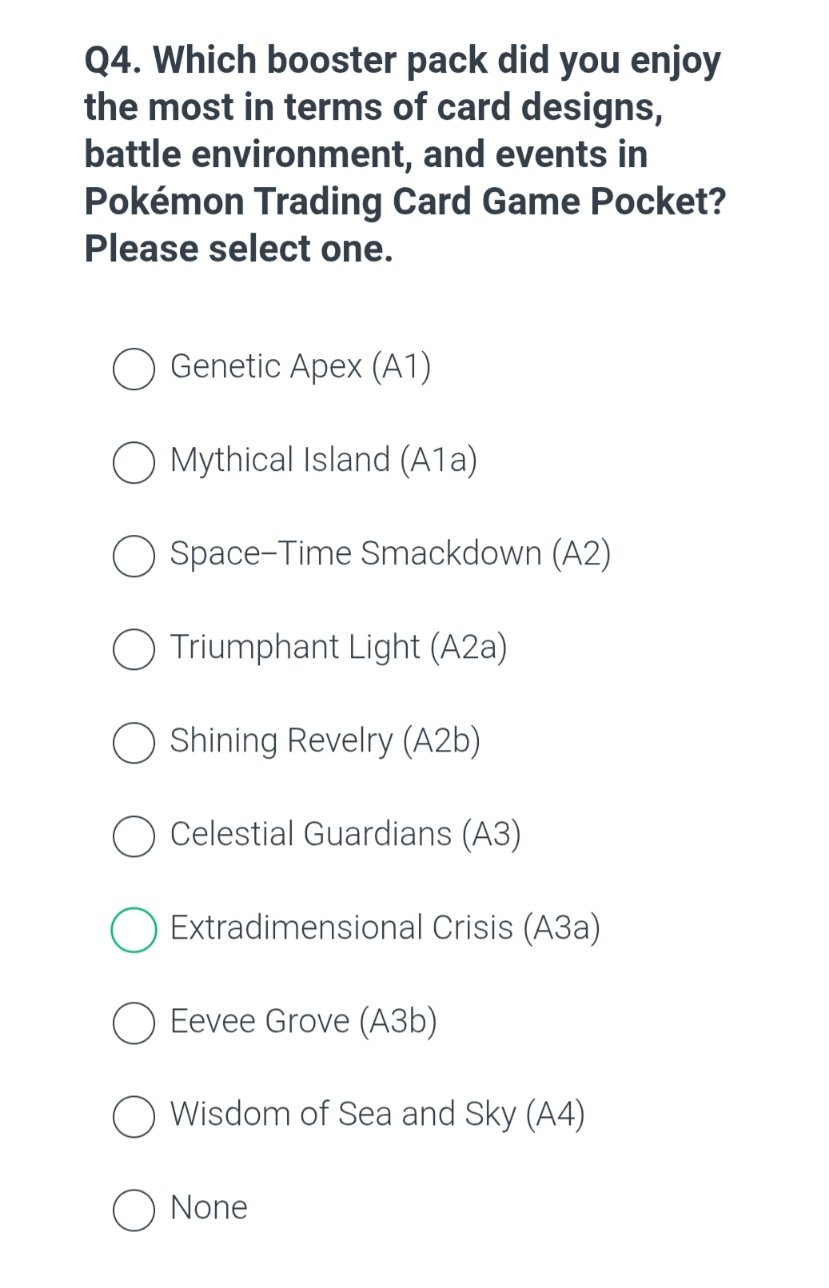Click the "Space–Time Smackdown (A2)" label text
Image resolution: width=829 pixels, height=1288 pixels.
390,553
